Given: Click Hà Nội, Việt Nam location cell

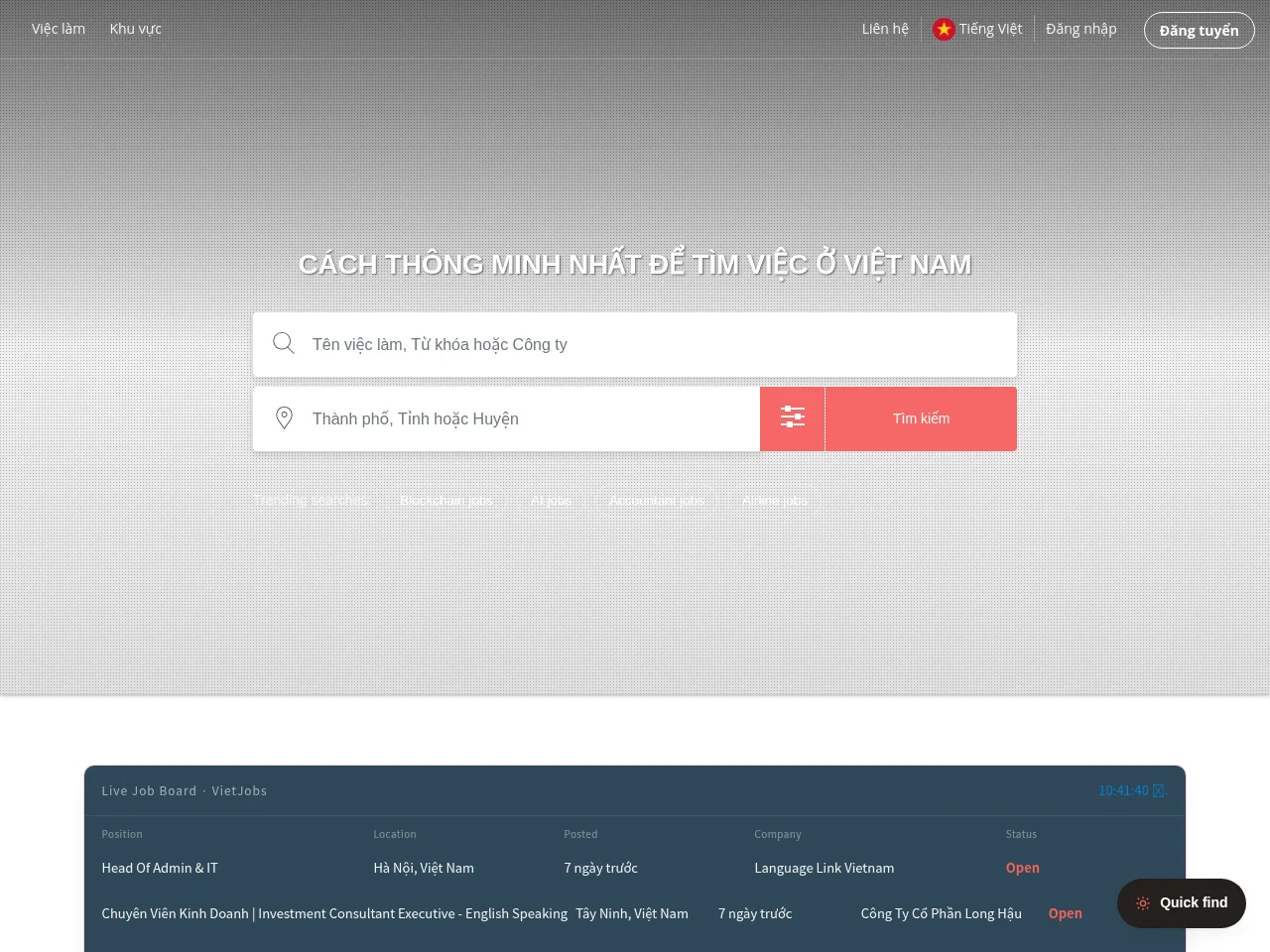Looking at the screenshot, I should [424, 868].
